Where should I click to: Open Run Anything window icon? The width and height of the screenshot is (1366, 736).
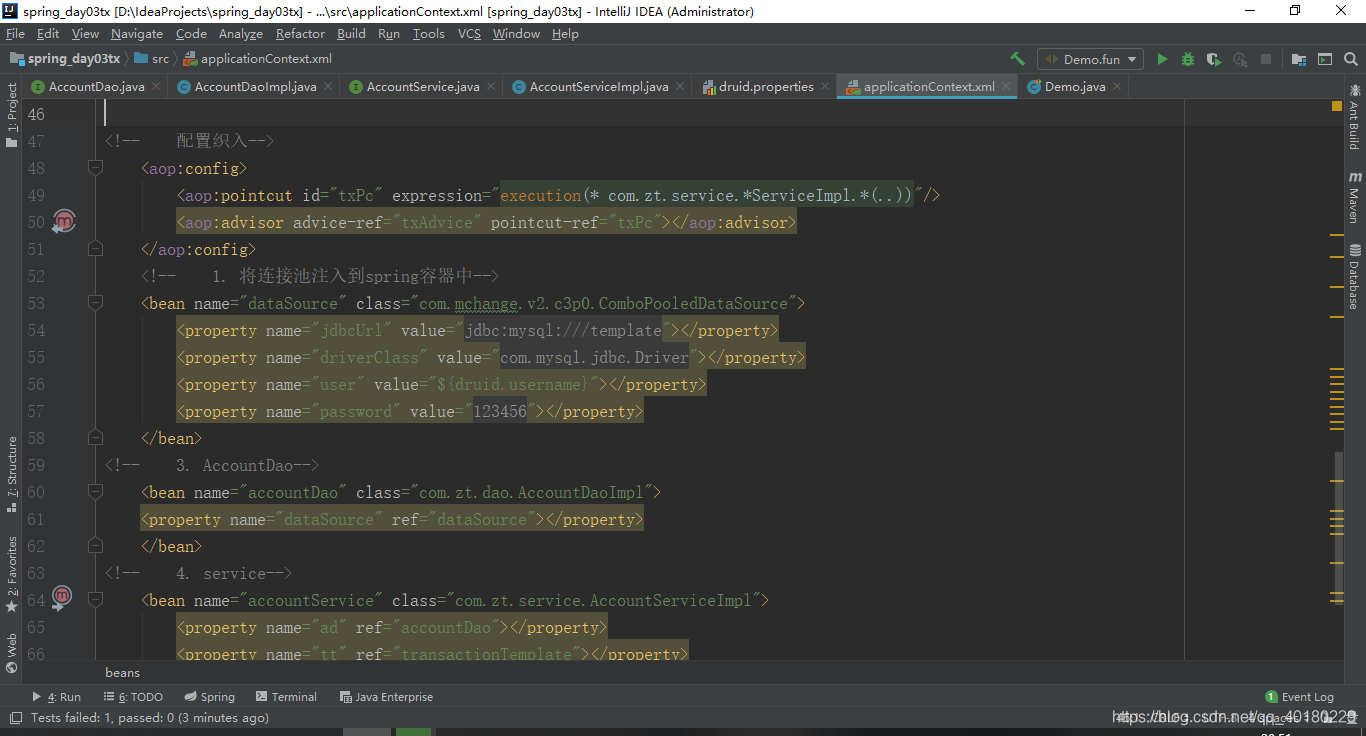point(1325,59)
